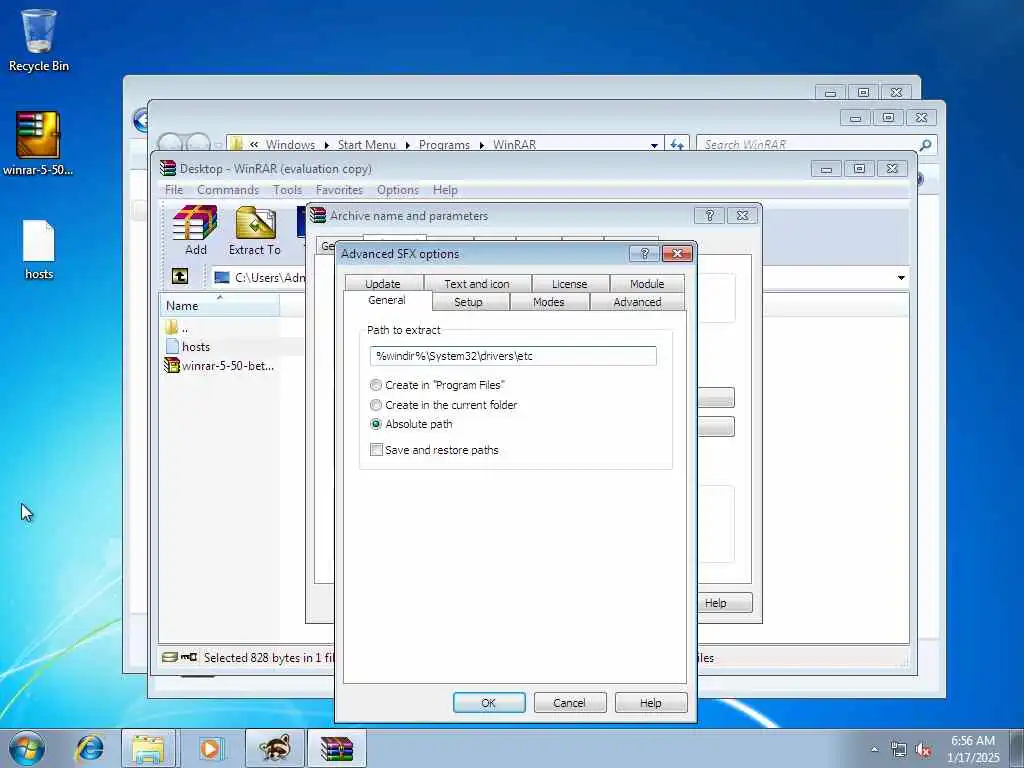Open the Favorites menu
This screenshot has height=768, width=1024.
pyautogui.click(x=339, y=189)
